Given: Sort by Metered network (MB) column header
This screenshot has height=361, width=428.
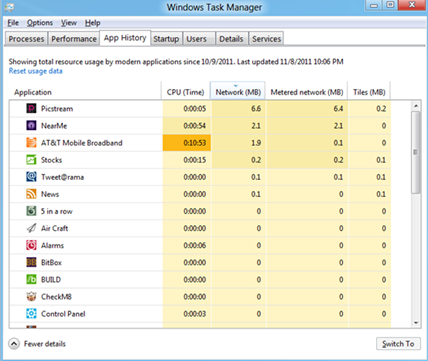Looking at the screenshot, I should (x=306, y=91).
